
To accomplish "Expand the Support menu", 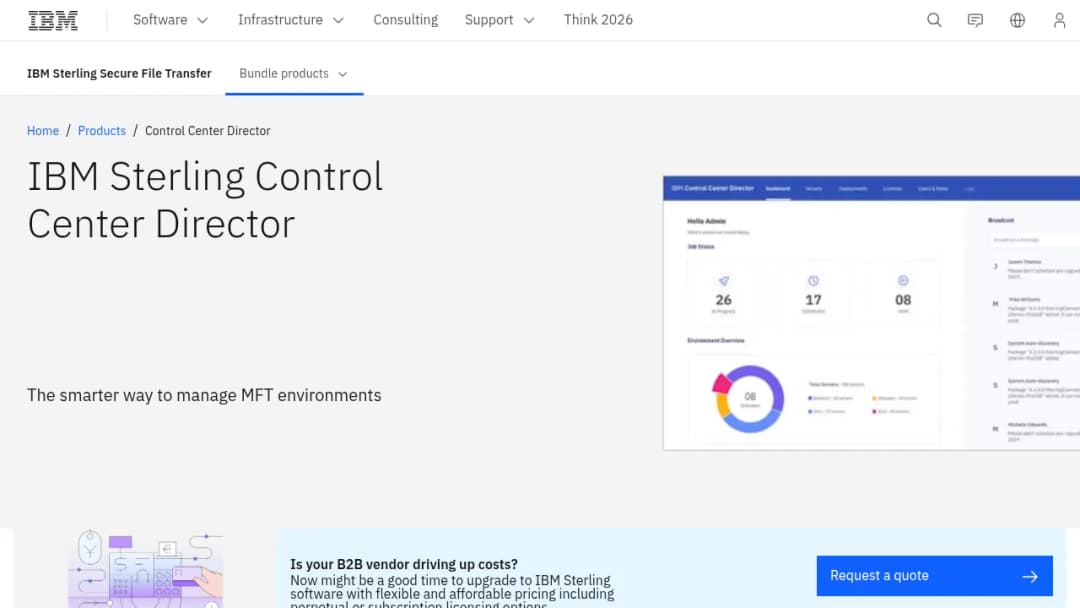I will coord(499,20).
